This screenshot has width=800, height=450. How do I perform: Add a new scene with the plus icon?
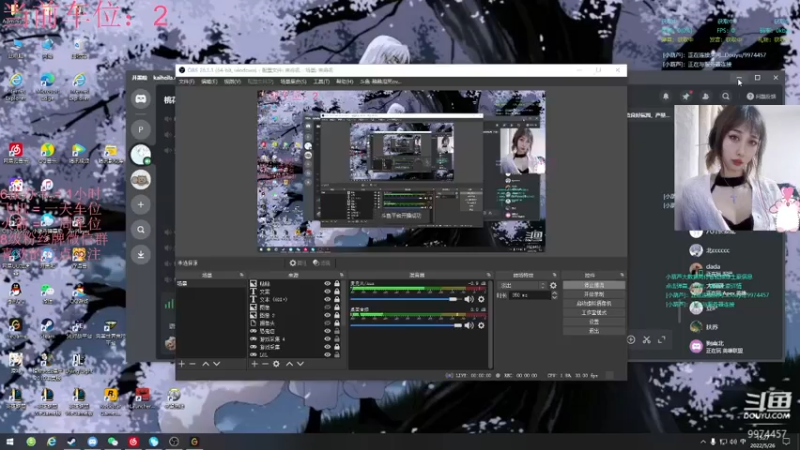182,364
